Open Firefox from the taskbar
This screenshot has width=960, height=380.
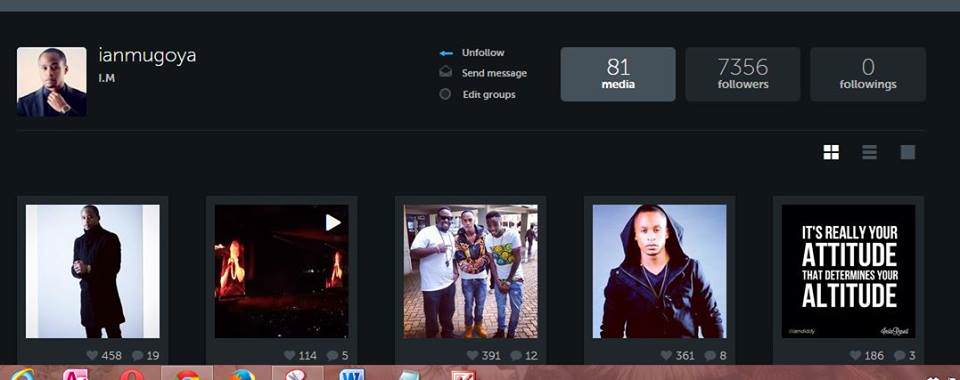click(242, 374)
